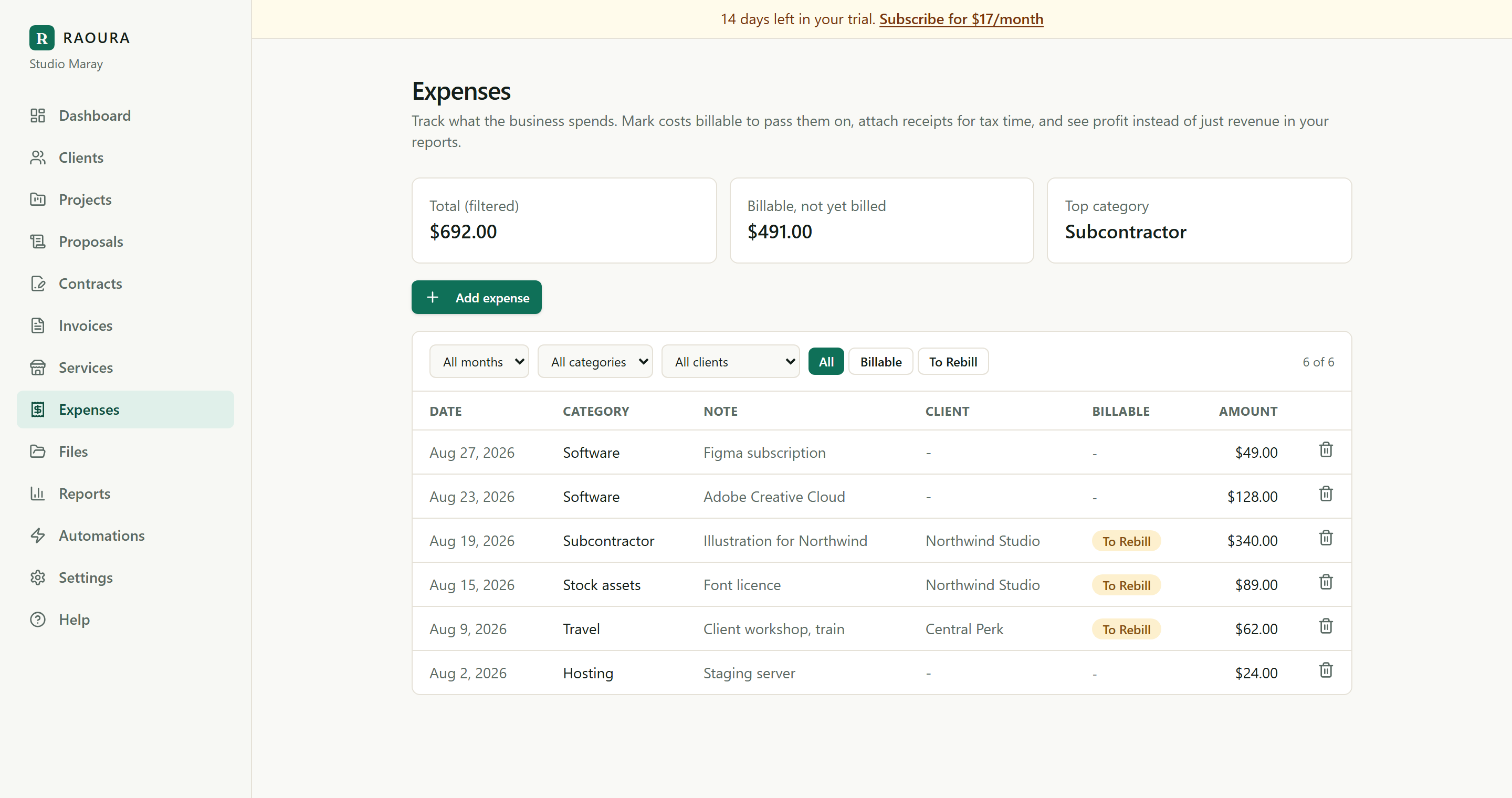1512x798 pixels.
Task: Click Northwind Studio in the Aug 19 row
Action: pos(983,540)
